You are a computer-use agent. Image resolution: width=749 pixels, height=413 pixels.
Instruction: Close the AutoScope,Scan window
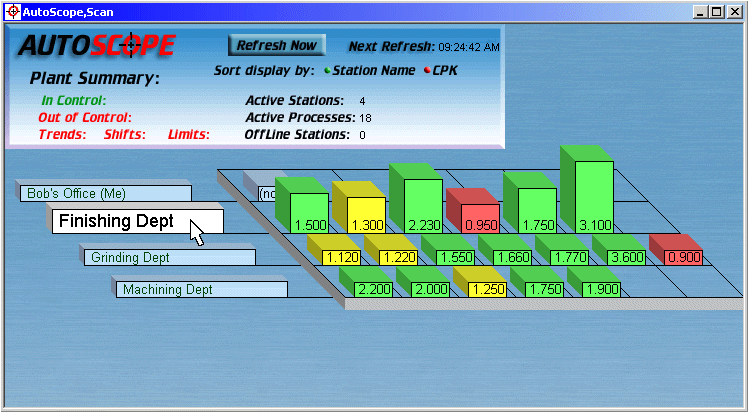[734, 12]
